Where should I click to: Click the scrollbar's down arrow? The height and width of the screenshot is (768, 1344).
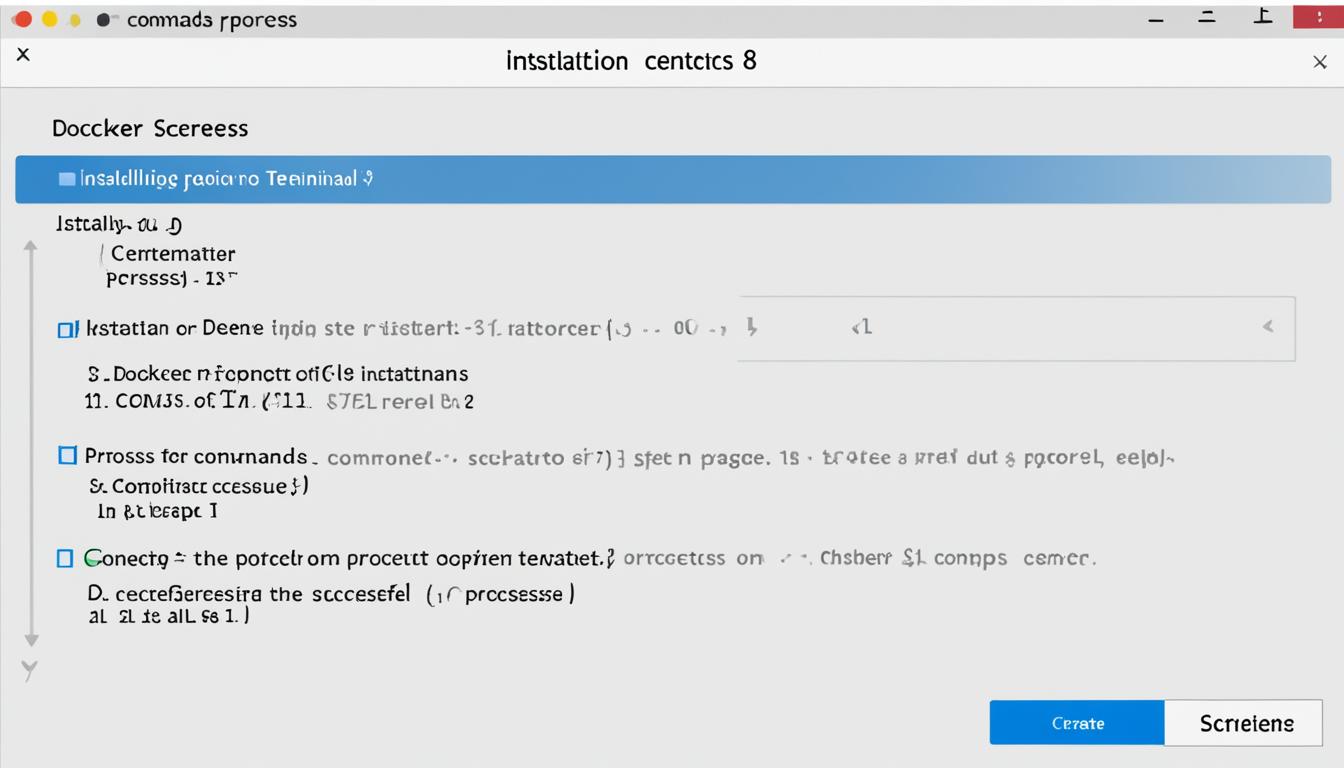click(31, 639)
